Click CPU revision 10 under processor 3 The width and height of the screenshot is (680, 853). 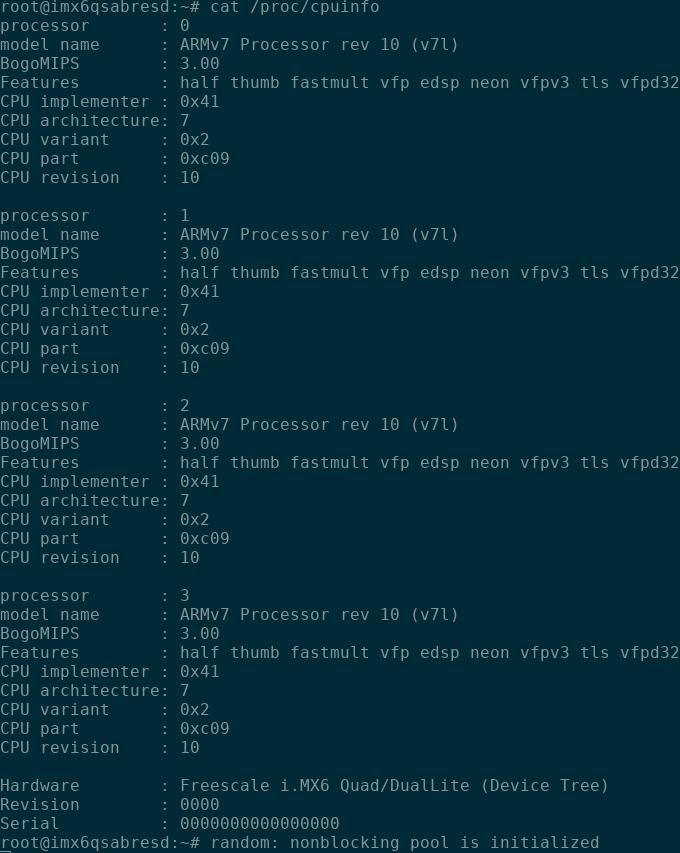click(x=189, y=748)
